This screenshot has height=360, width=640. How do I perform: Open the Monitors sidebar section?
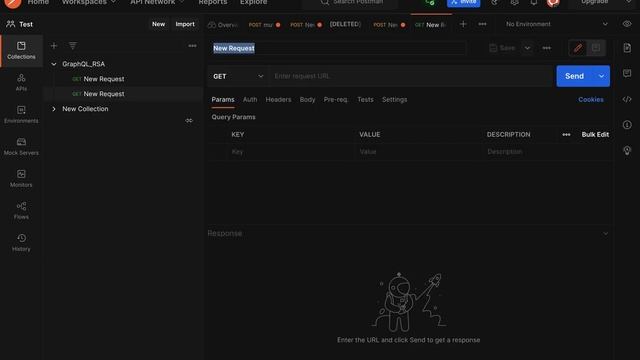21,178
